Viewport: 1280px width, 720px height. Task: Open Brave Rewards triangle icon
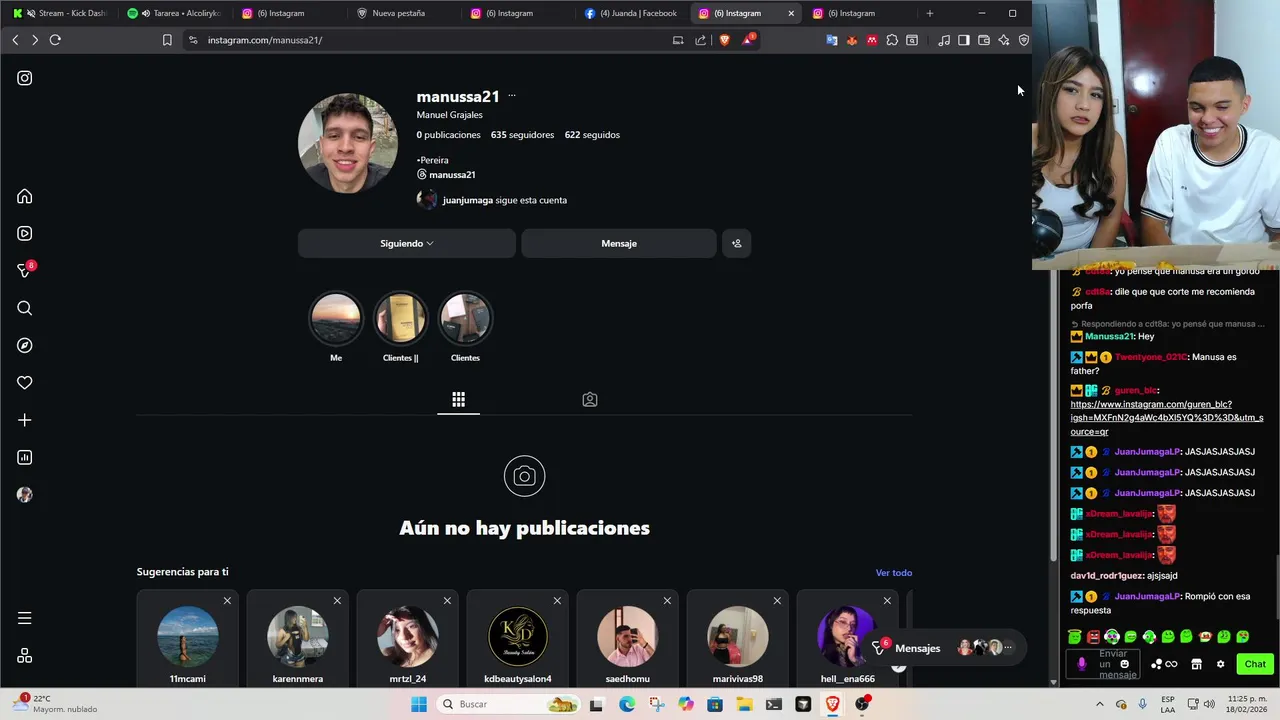tap(747, 40)
